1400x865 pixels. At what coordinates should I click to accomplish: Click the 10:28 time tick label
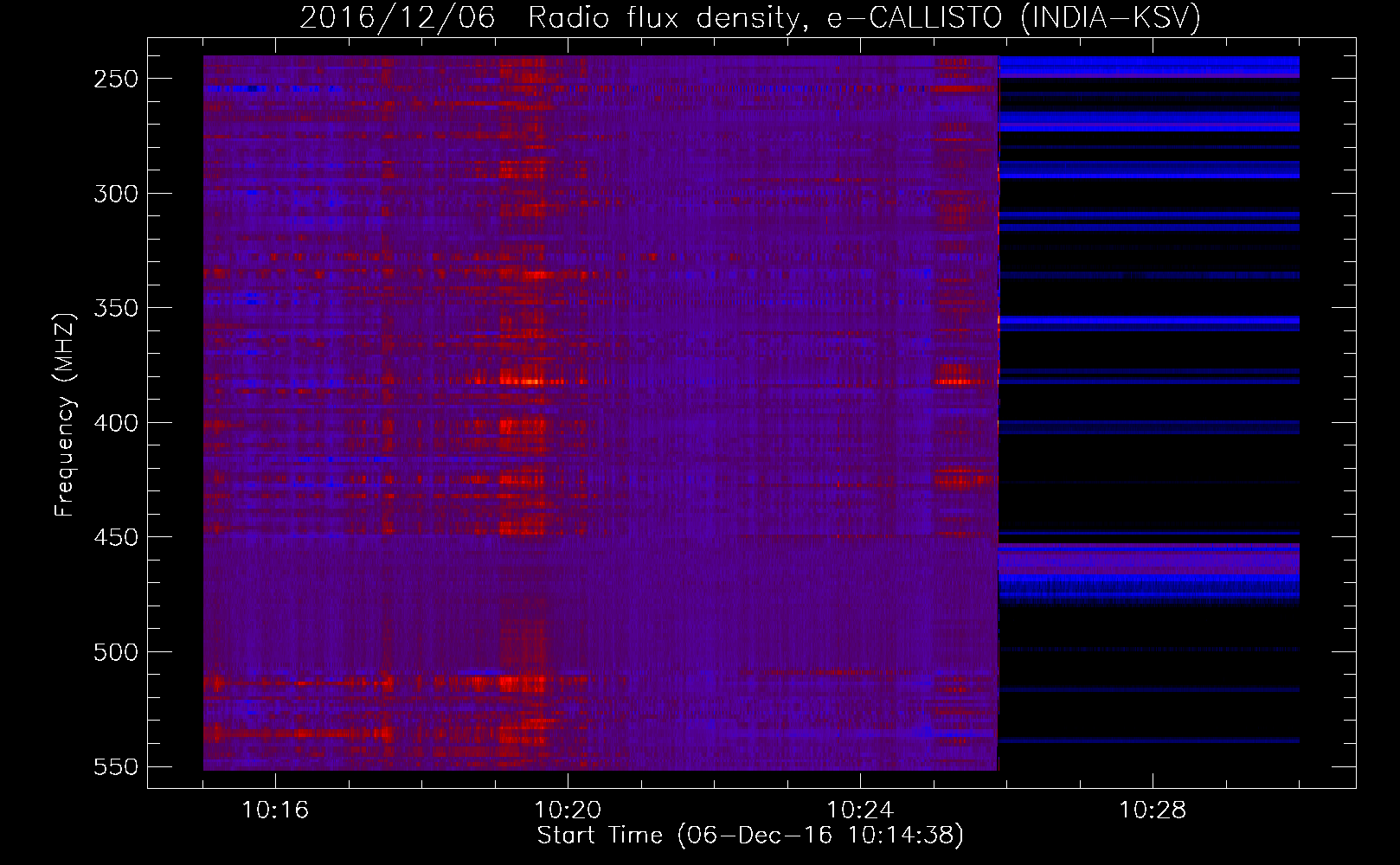point(1153,811)
